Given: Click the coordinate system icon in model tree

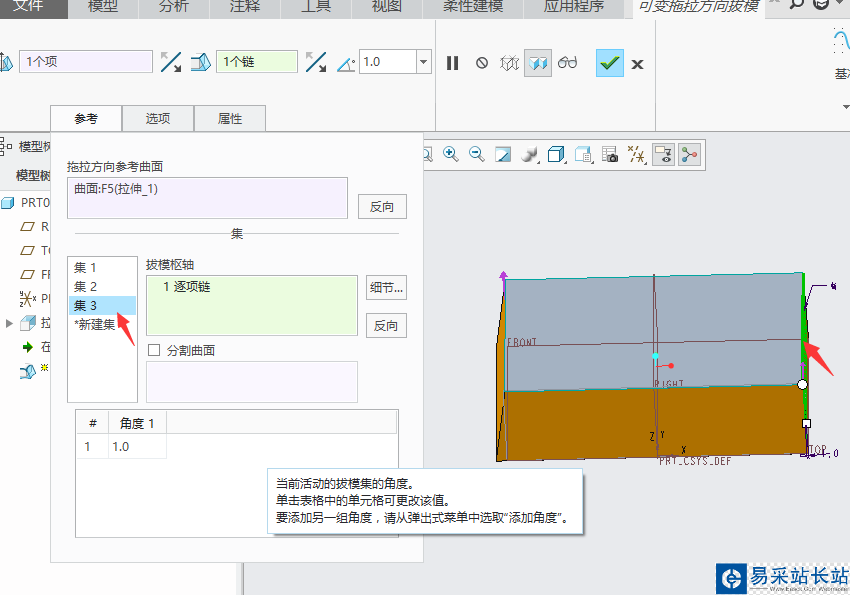Looking at the screenshot, I should tap(28, 299).
